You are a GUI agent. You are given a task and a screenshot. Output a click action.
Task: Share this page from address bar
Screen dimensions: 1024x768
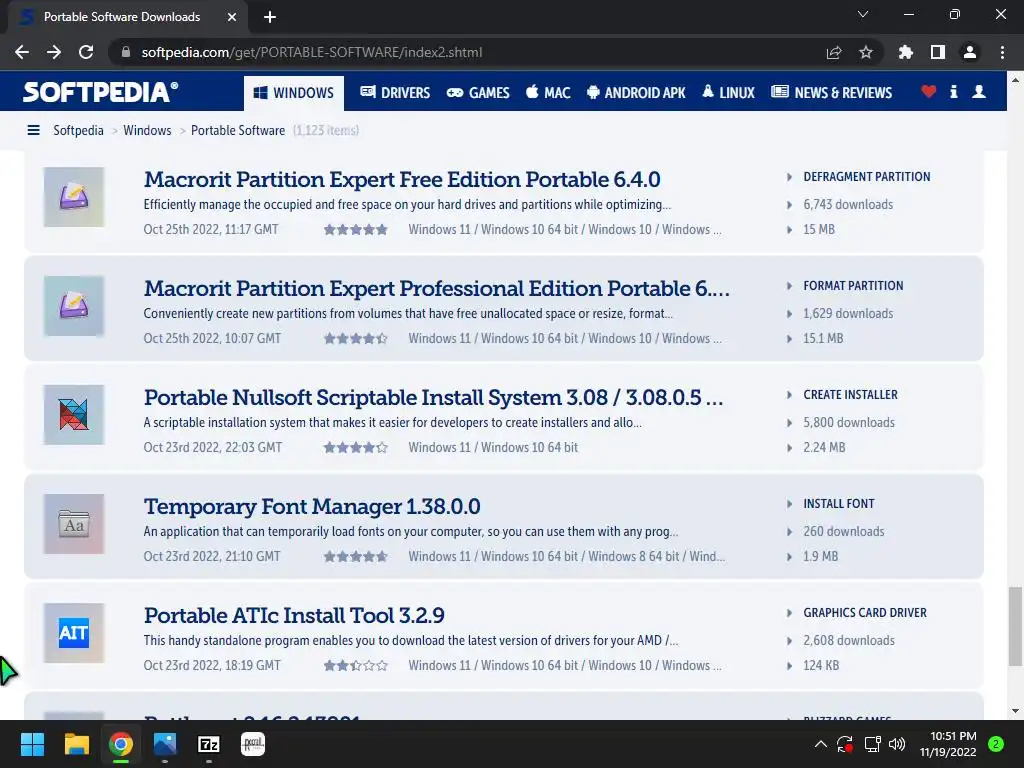pos(834,52)
